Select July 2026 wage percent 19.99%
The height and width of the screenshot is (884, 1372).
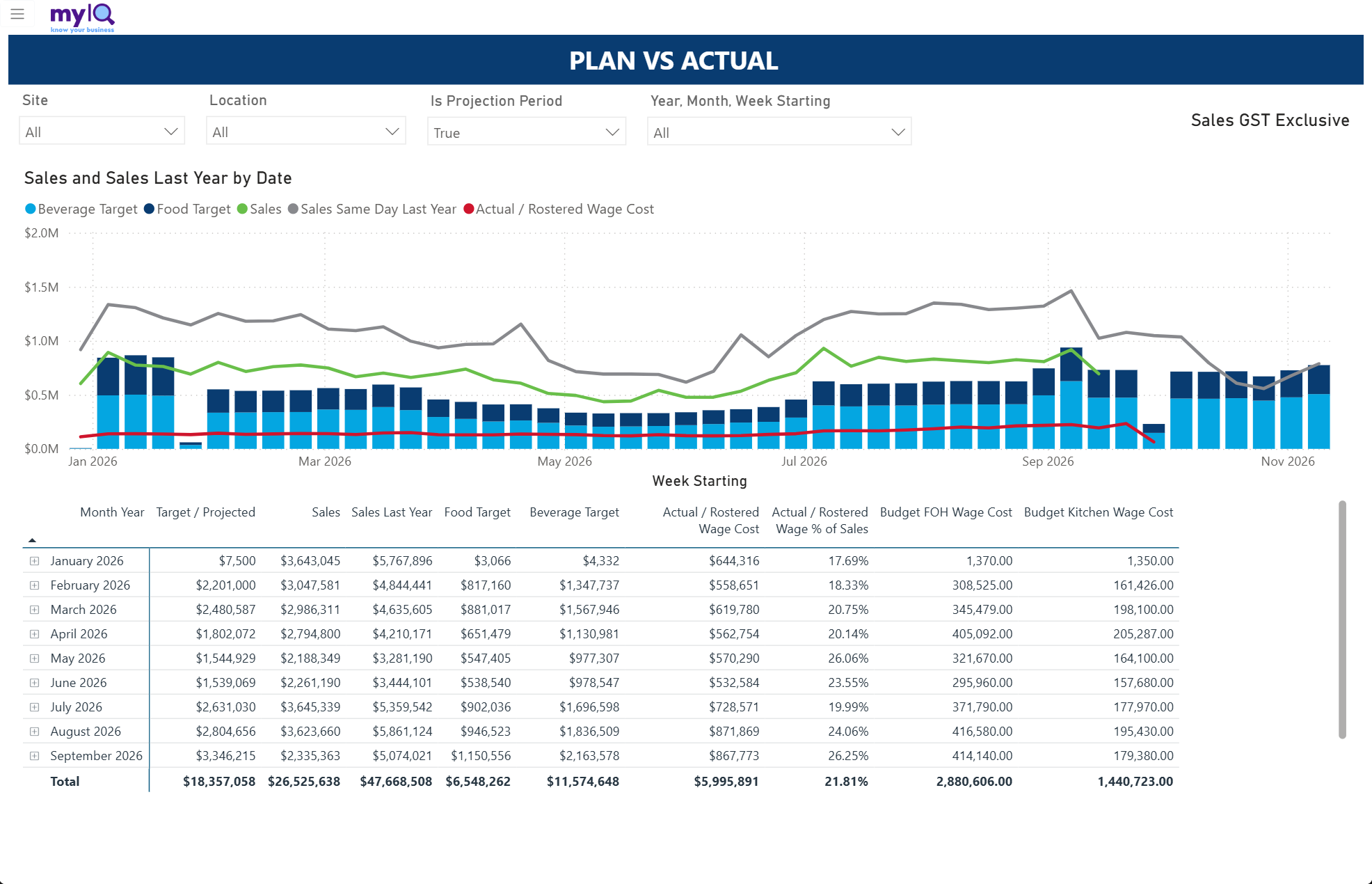click(848, 707)
